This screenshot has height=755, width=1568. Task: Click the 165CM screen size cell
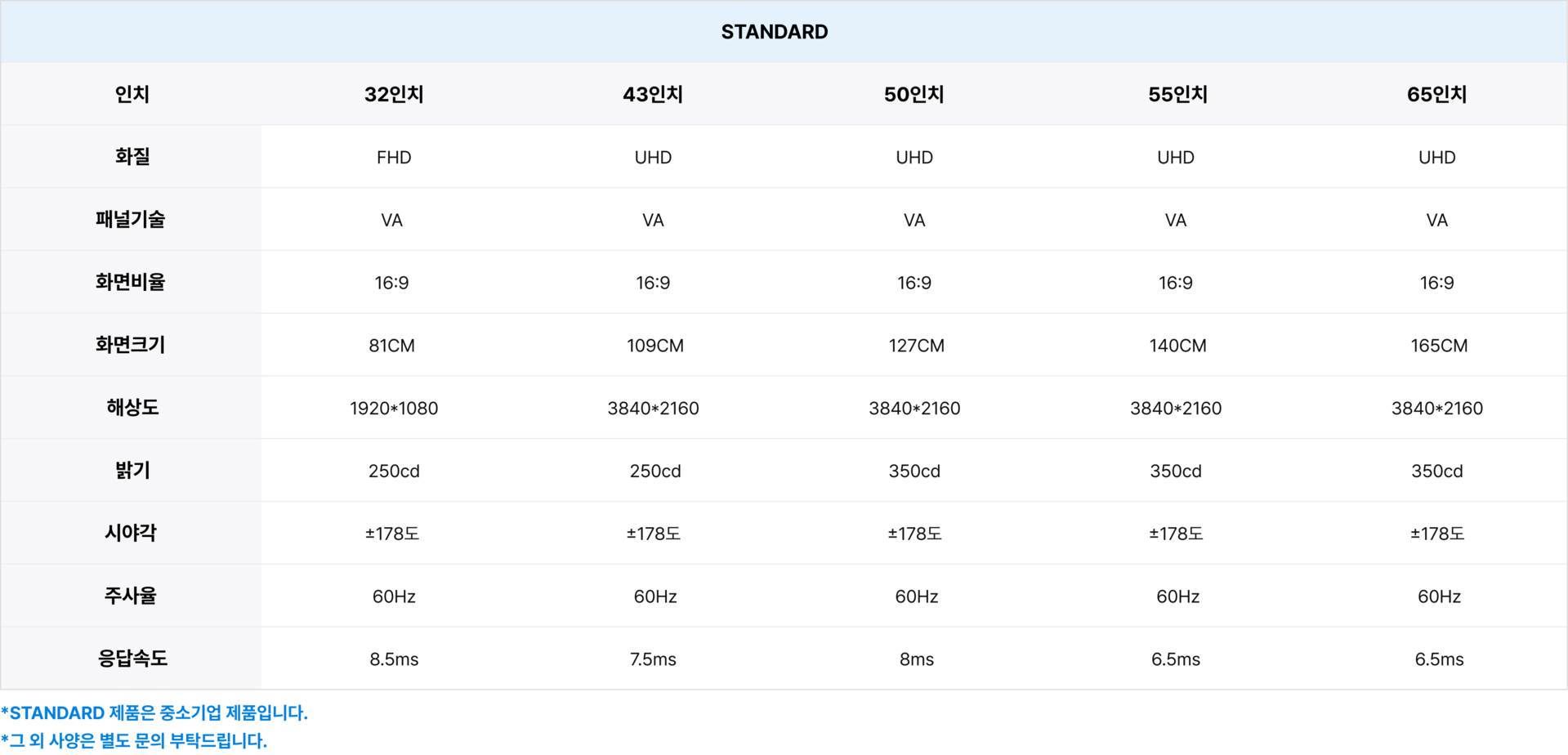(x=1438, y=346)
